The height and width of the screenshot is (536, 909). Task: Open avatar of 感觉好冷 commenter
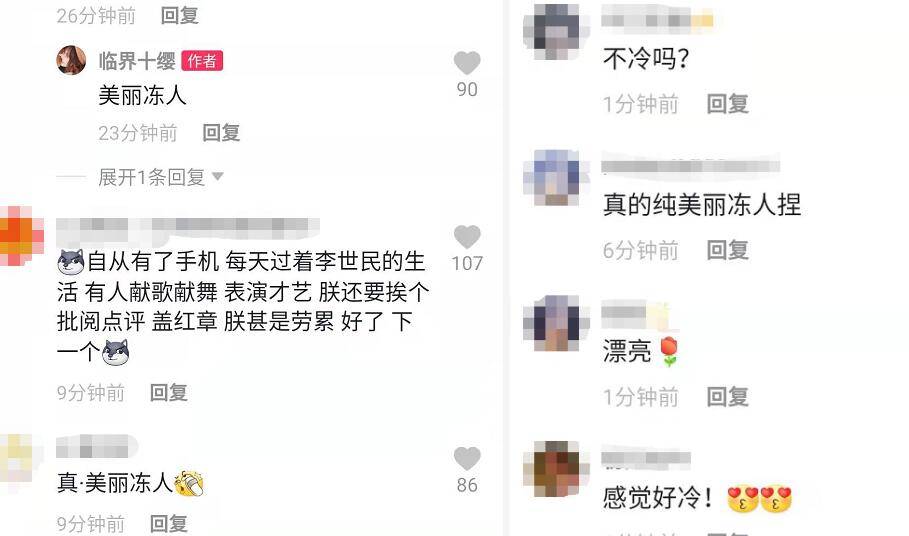551,469
